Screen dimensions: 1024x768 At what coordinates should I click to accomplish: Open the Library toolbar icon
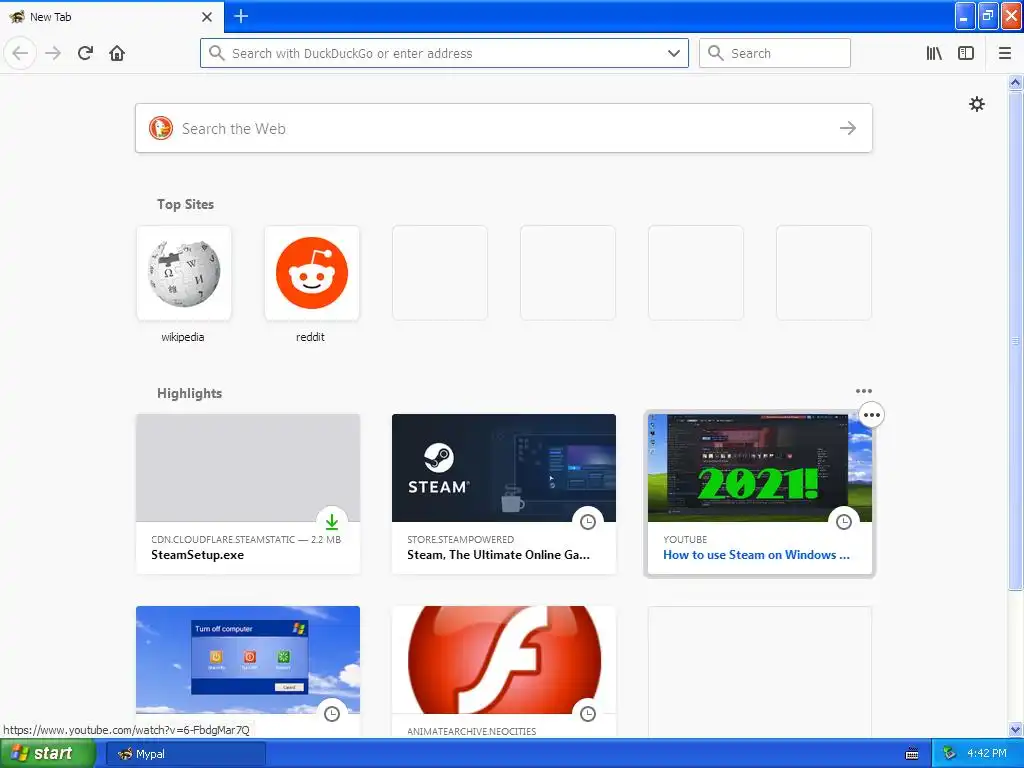934,53
